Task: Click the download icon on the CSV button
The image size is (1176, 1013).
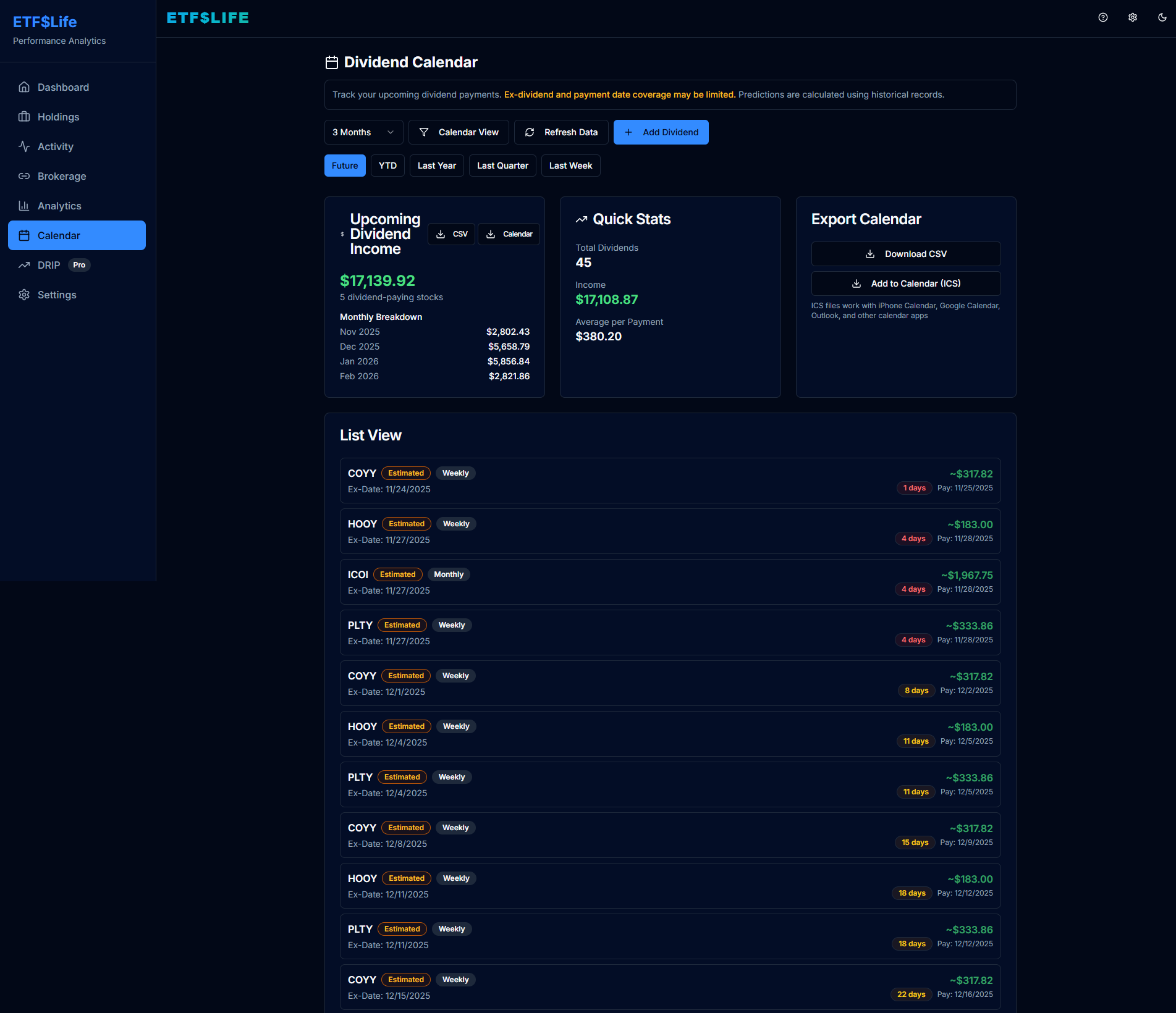Action: point(441,234)
